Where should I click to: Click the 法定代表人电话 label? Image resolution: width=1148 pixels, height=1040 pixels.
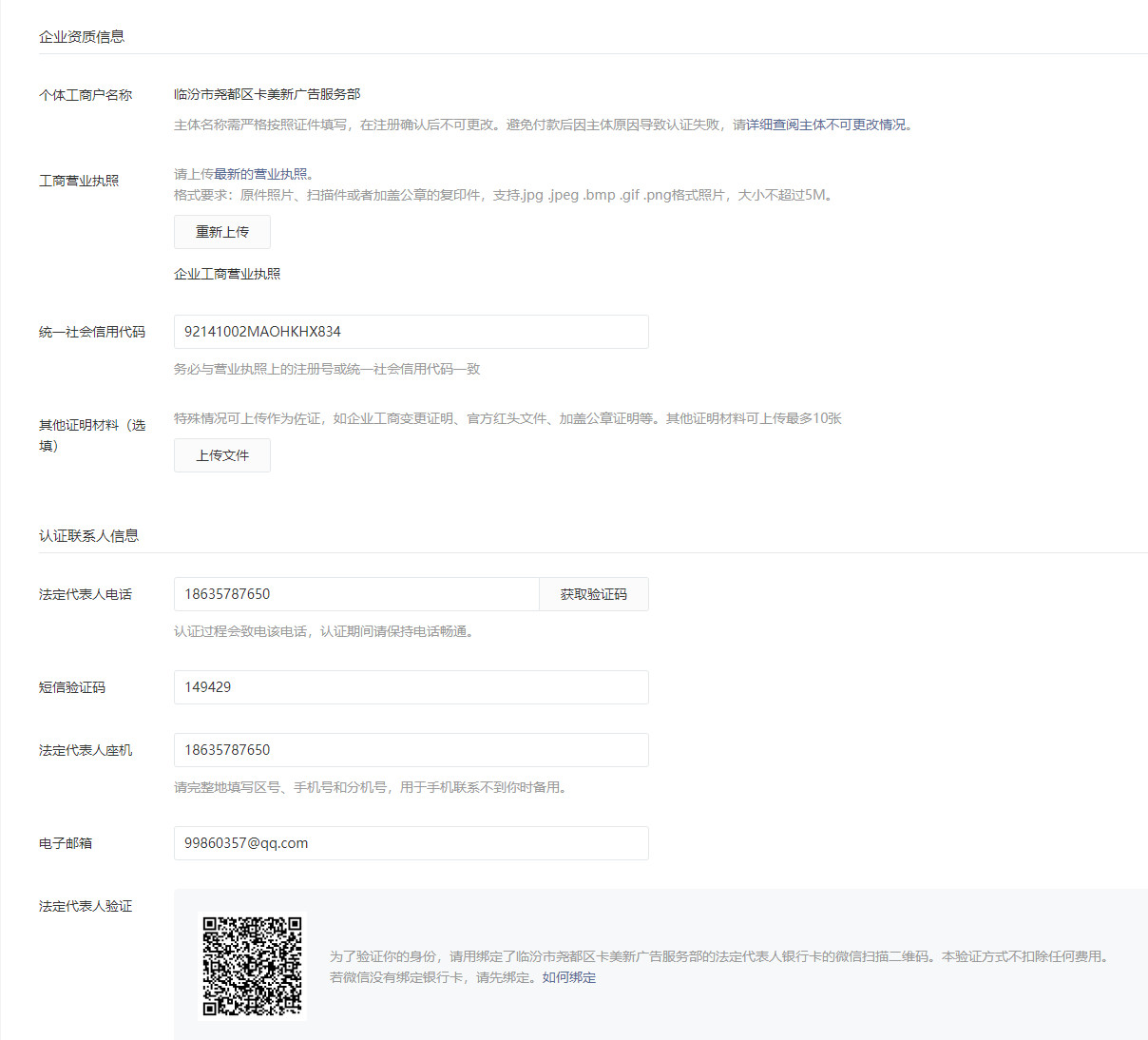pos(86,594)
